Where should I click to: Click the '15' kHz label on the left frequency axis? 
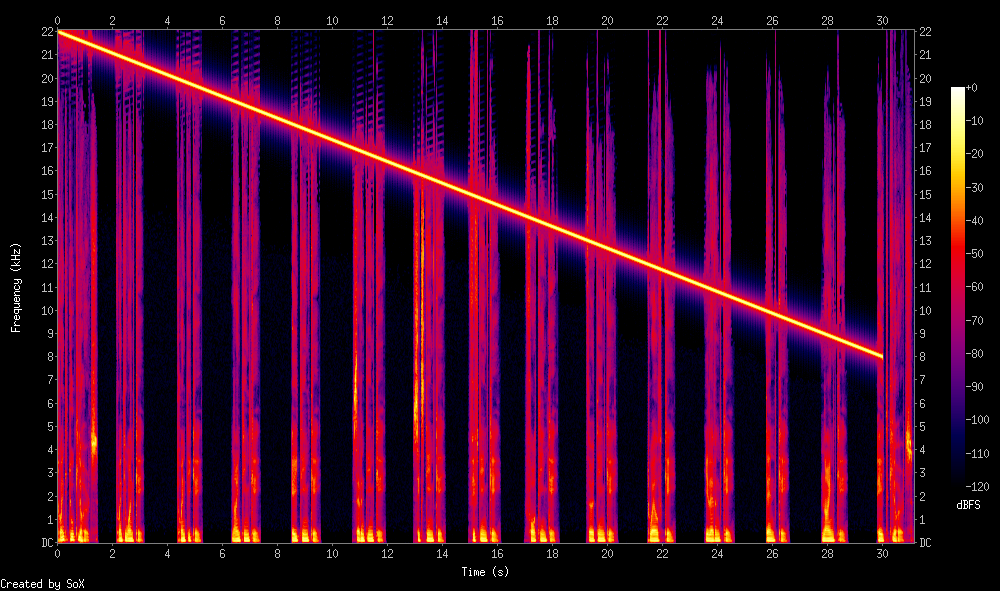click(47, 194)
